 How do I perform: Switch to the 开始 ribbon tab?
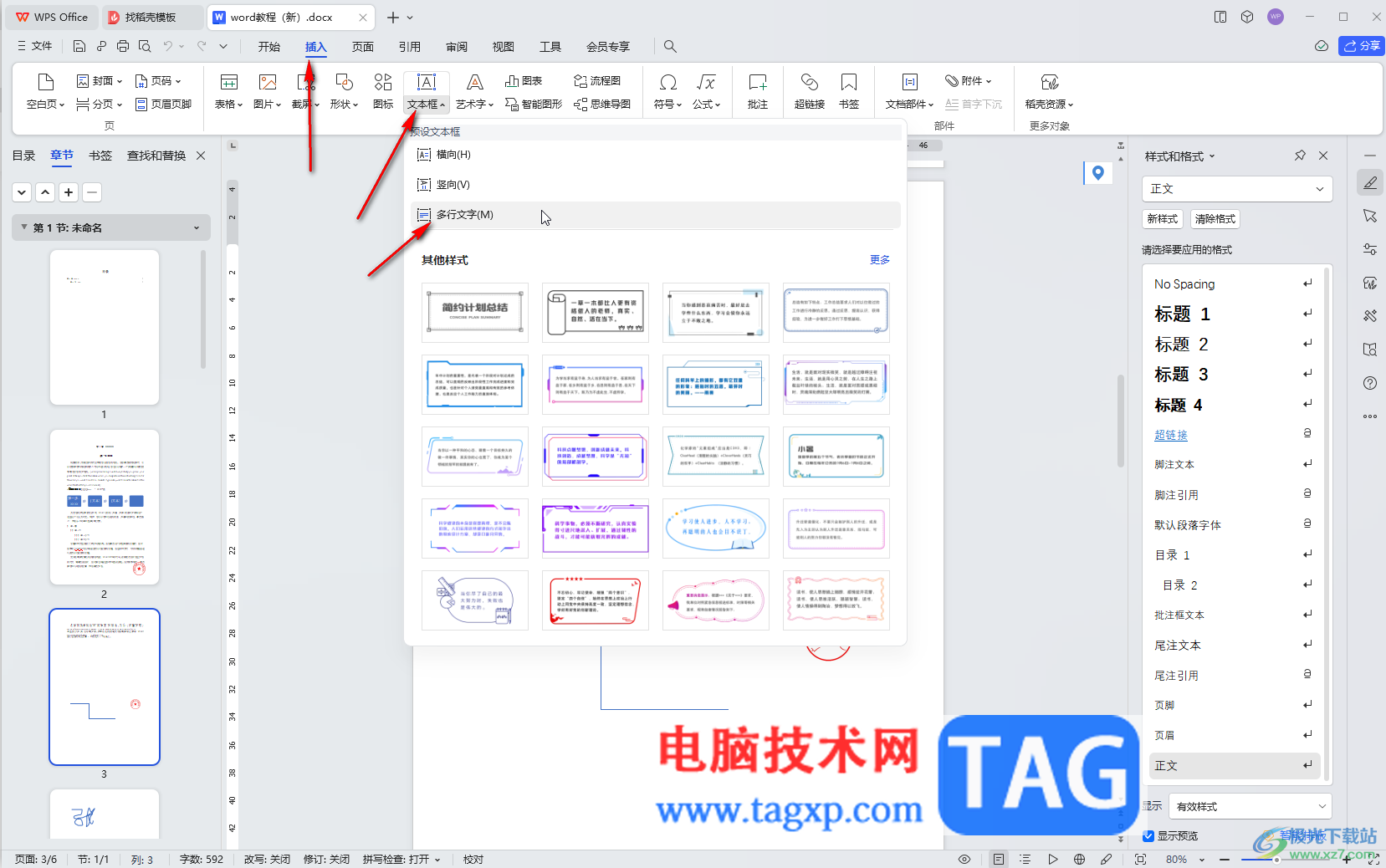(269, 47)
